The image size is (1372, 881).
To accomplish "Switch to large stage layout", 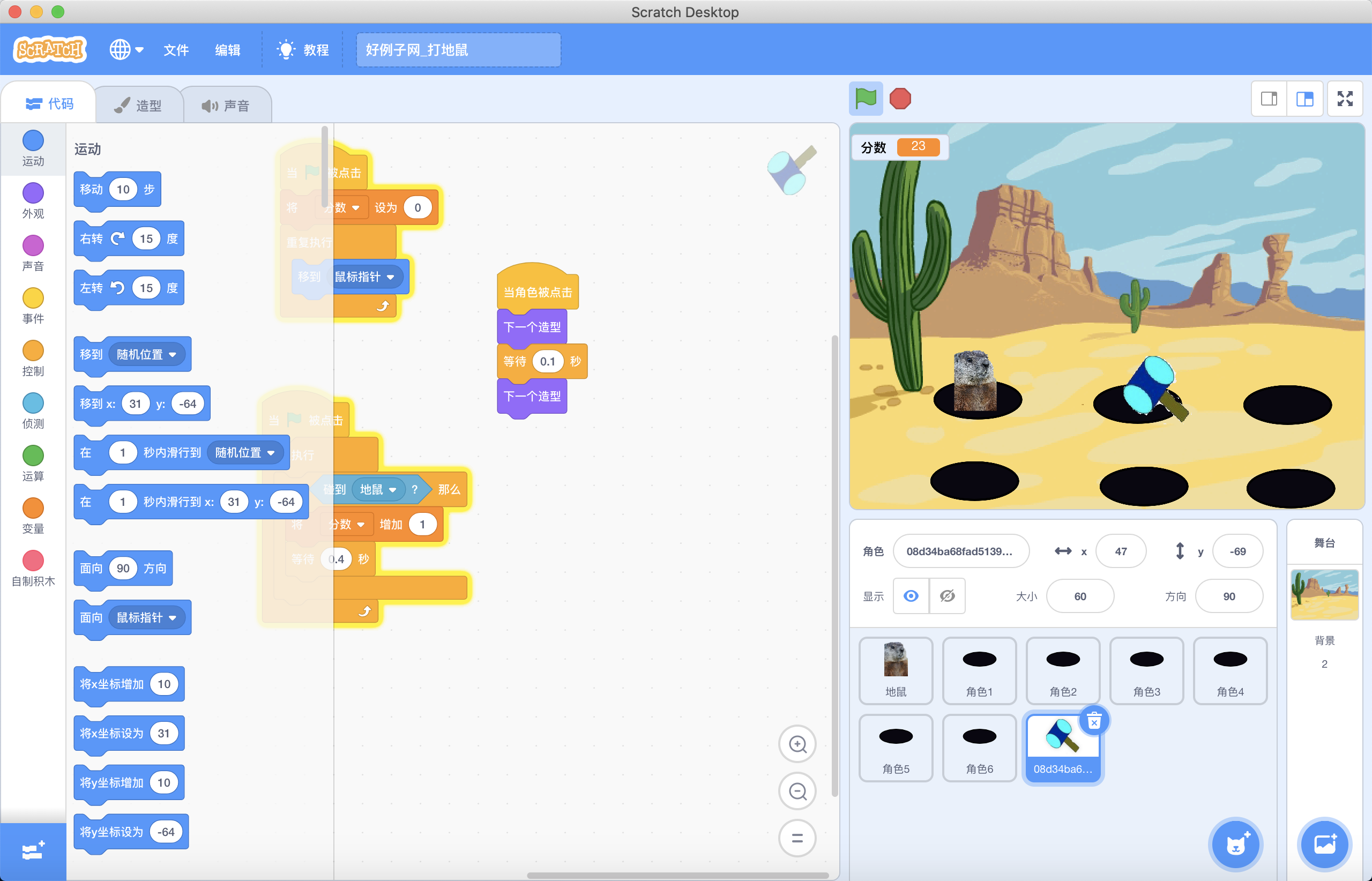I will (x=1304, y=99).
